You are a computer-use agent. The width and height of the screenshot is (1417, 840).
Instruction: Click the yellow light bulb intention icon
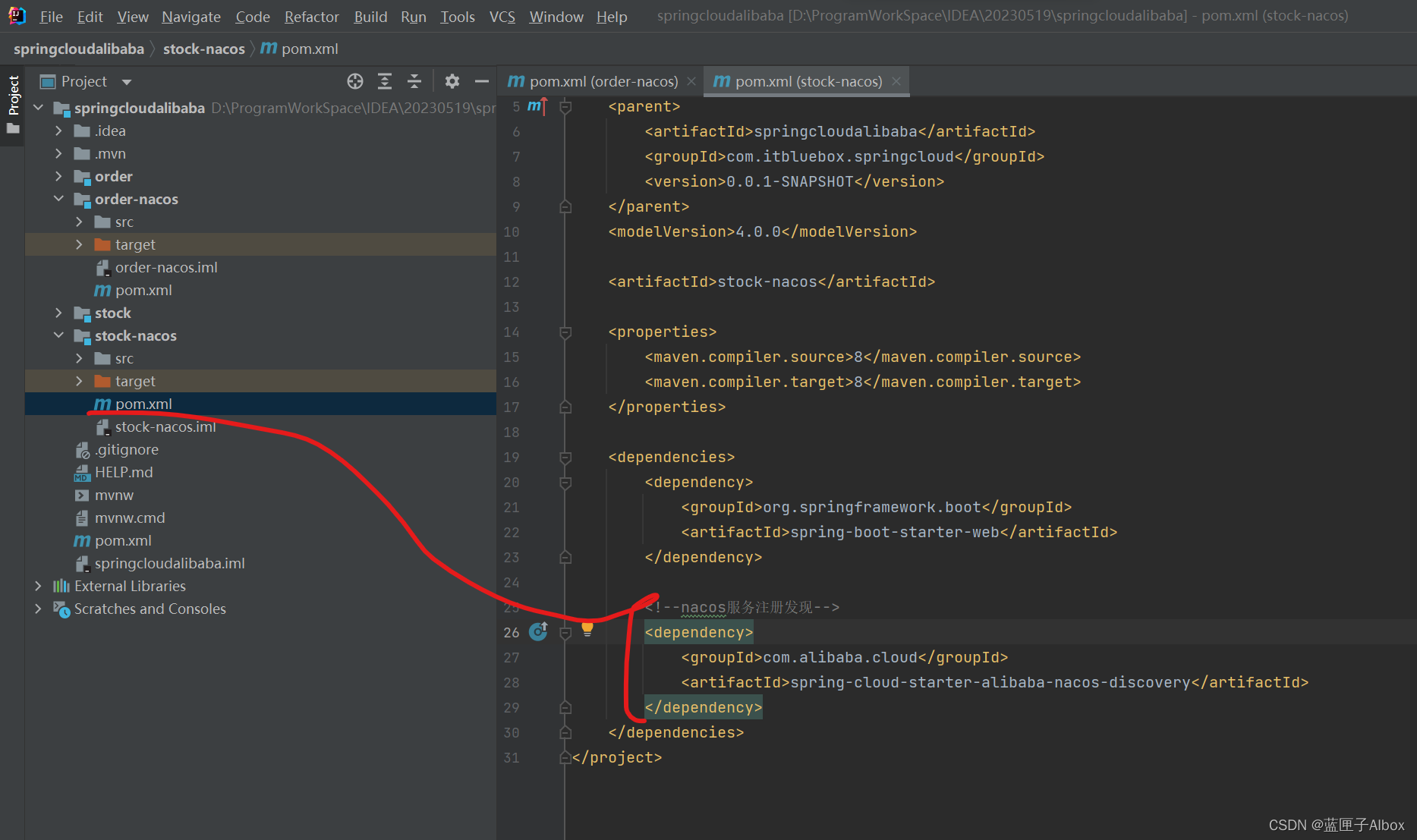[x=587, y=628]
